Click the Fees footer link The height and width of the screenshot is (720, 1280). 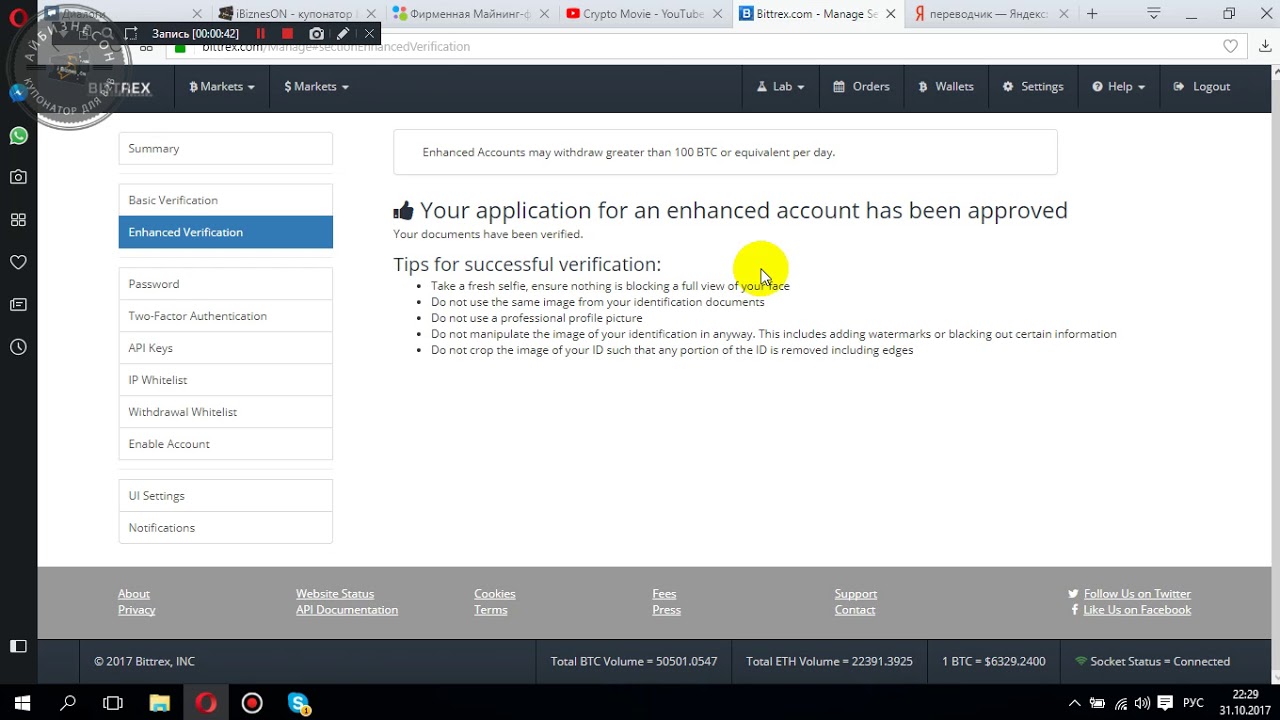pos(664,594)
